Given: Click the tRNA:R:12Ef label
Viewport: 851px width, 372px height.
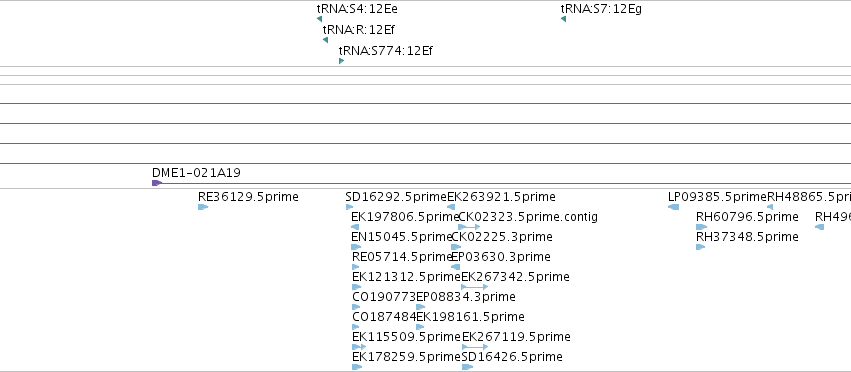Looking at the screenshot, I should [x=359, y=29].
